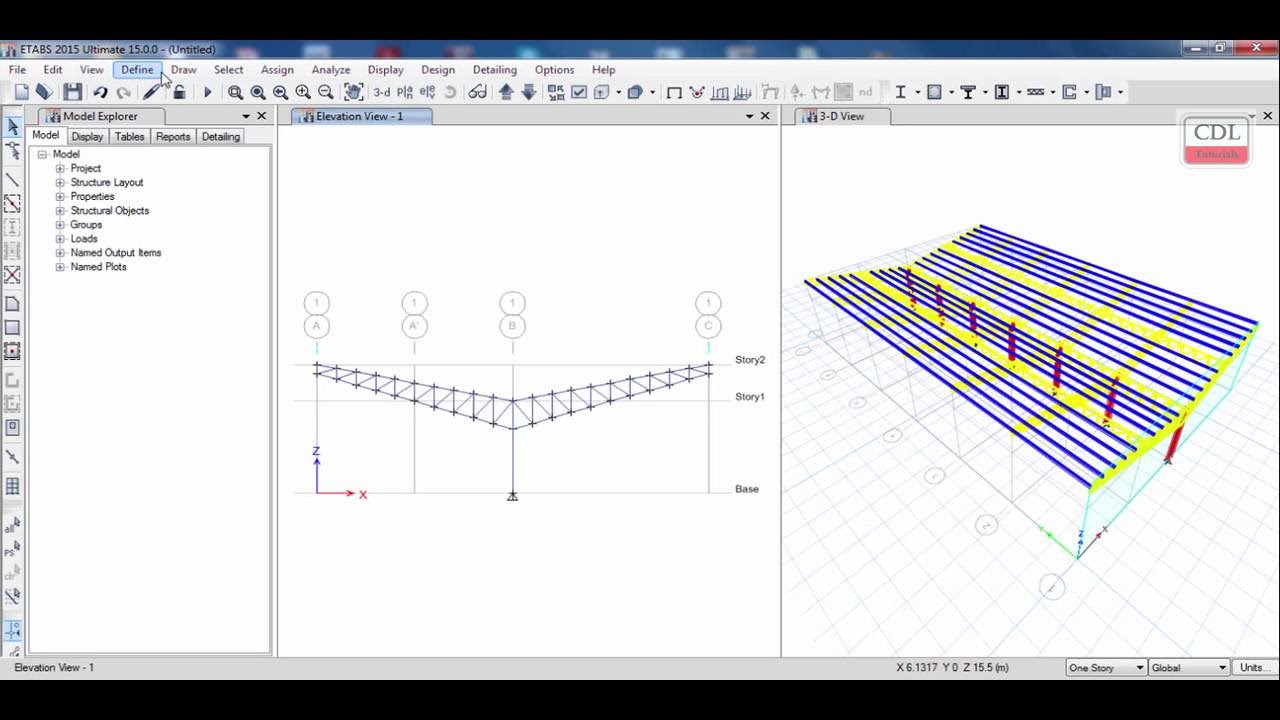This screenshot has height=720, width=1280.
Task: Click the Rubber Band Zoom icon
Action: tap(235, 92)
